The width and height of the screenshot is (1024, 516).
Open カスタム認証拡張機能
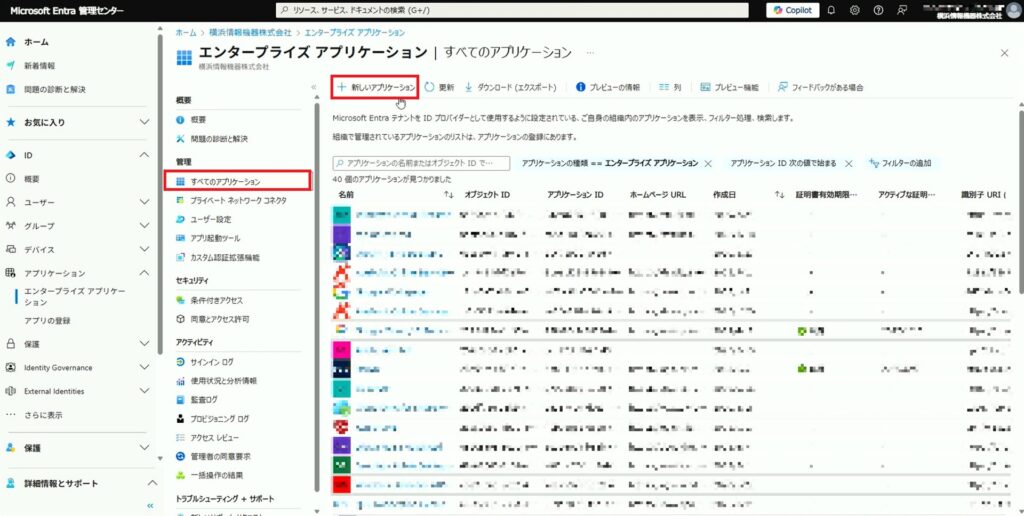pos(225,258)
